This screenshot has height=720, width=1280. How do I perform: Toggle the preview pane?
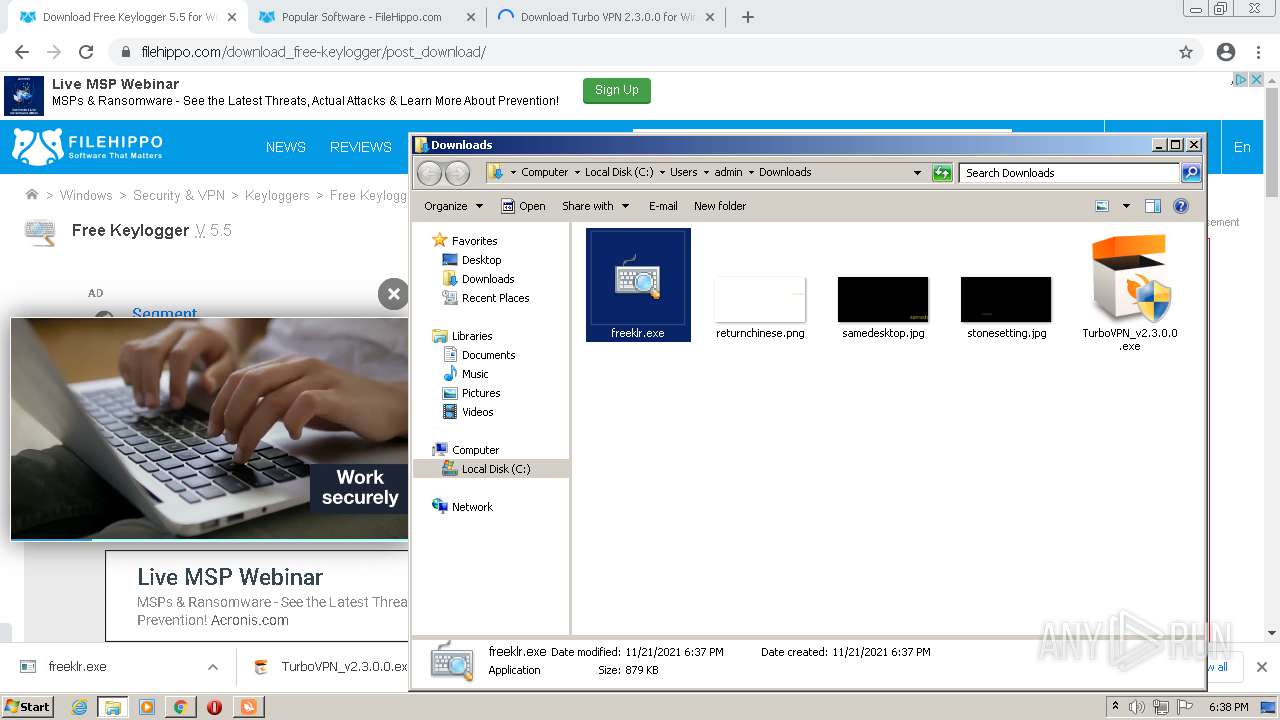(1153, 206)
